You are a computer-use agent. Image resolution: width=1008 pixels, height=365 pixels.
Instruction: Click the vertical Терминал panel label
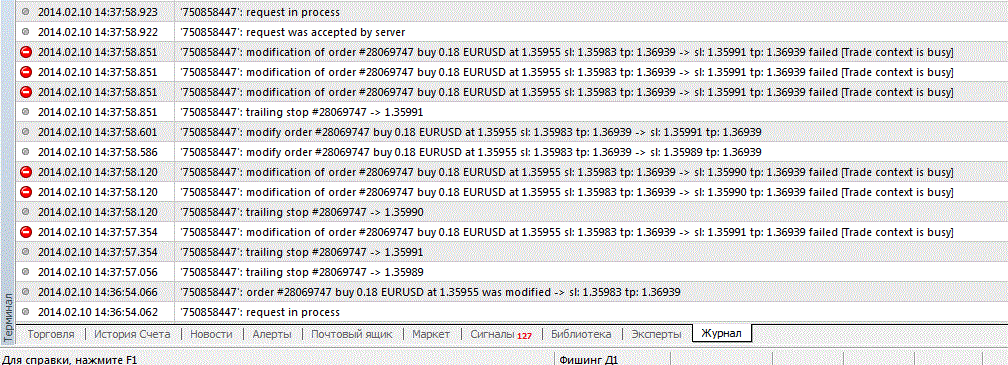tap(8, 317)
